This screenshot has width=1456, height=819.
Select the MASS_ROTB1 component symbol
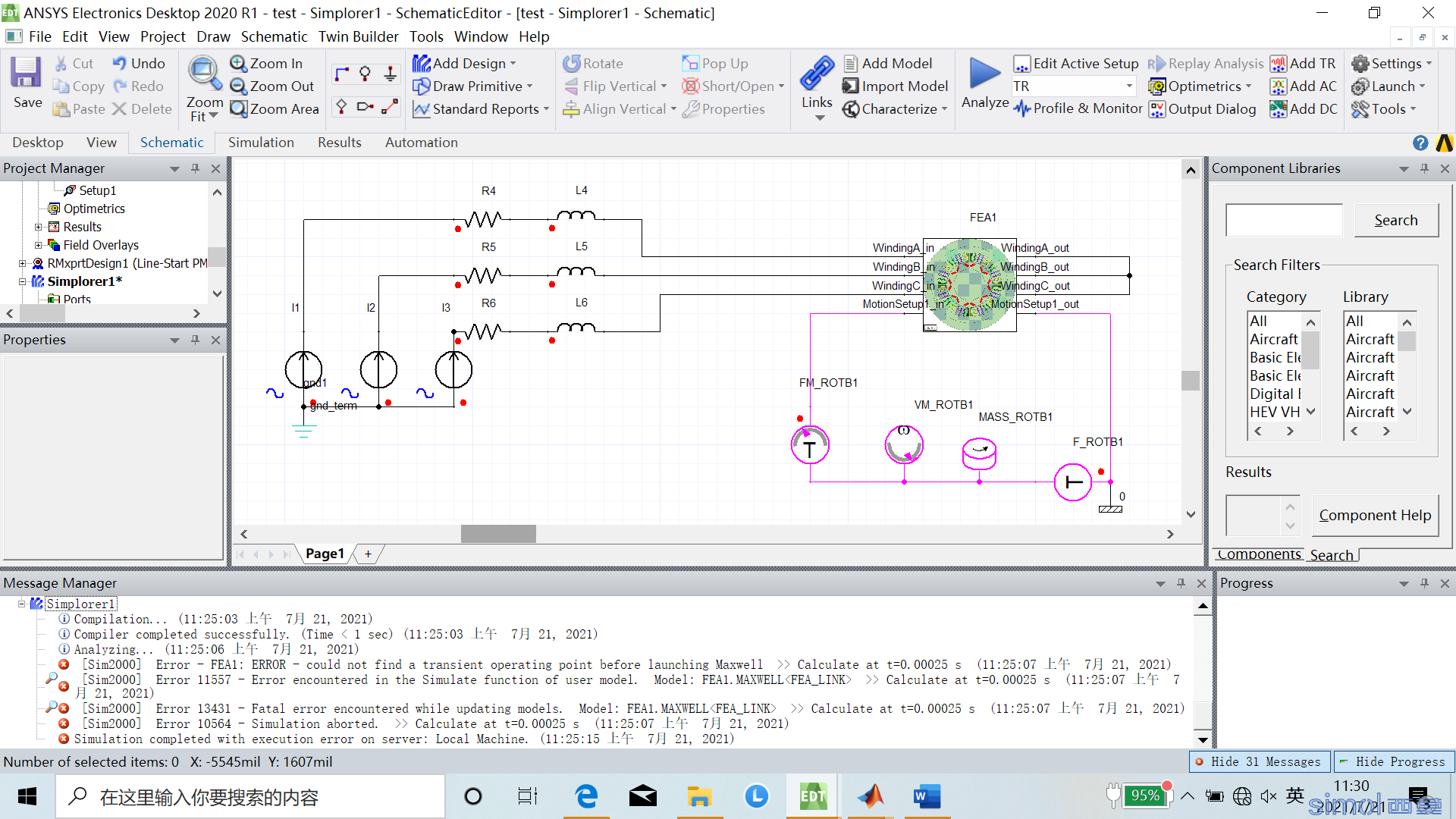pos(979,453)
